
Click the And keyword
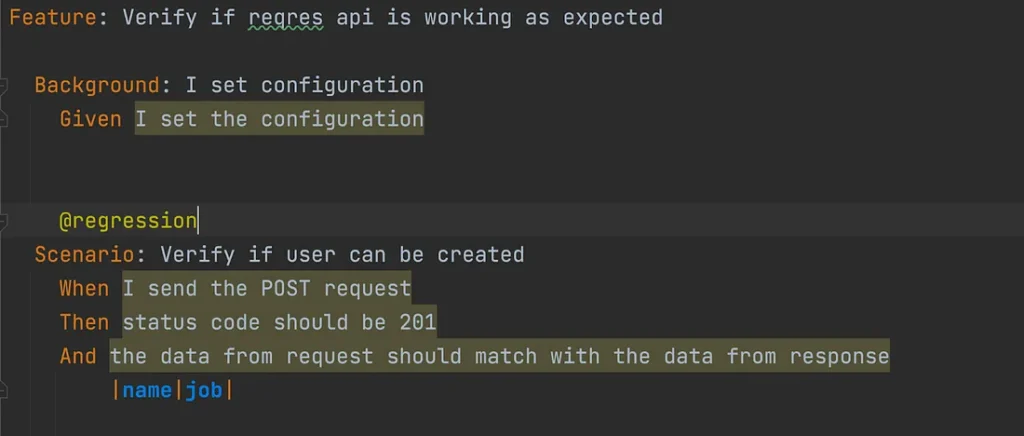pos(78,356)
